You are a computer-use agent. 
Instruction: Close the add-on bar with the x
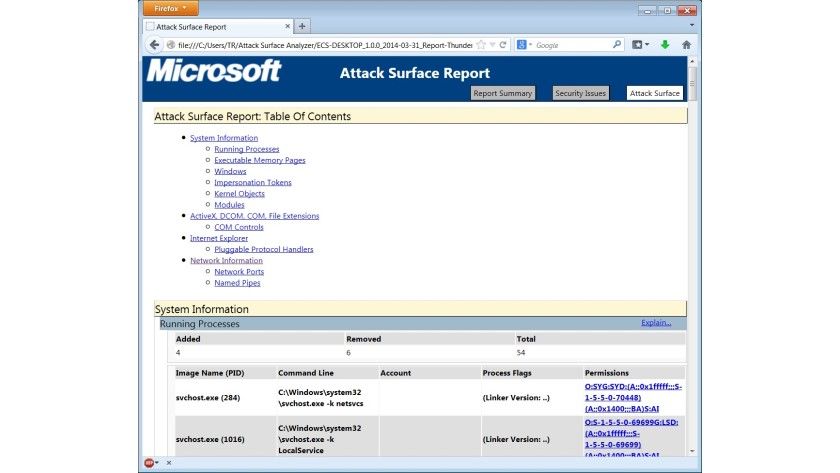coord(169,463)
